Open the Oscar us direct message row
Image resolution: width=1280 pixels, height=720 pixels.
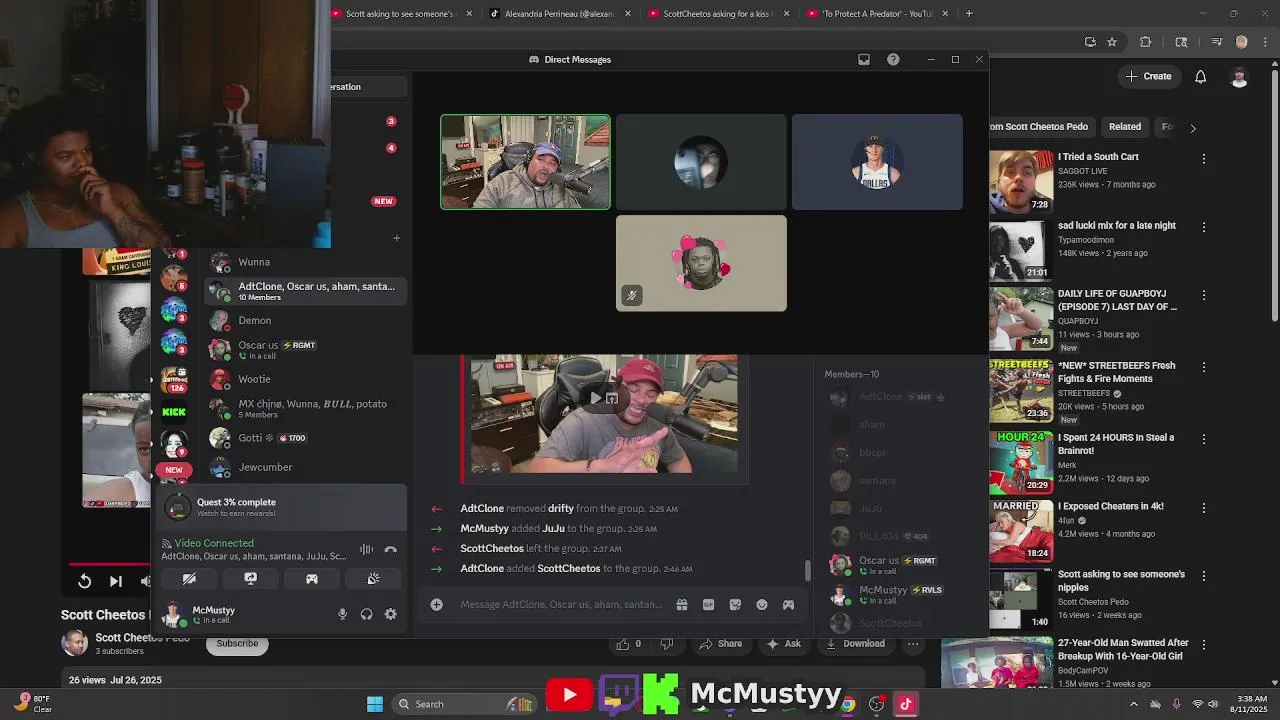(305, 350)
